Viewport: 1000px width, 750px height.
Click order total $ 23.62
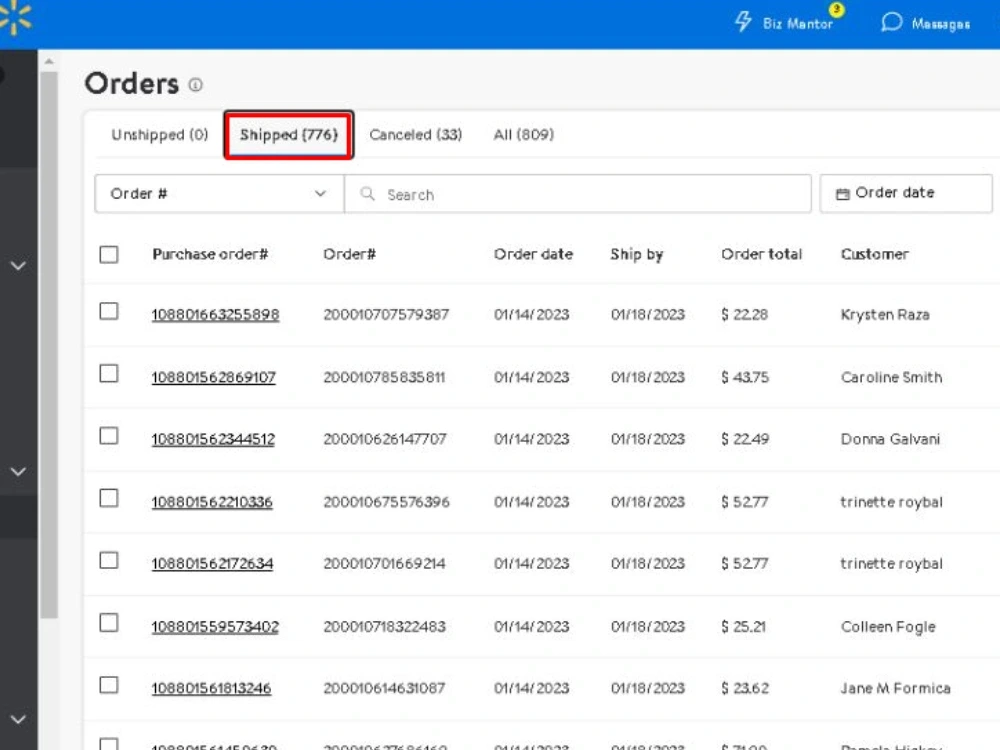[x=744, y=689]
